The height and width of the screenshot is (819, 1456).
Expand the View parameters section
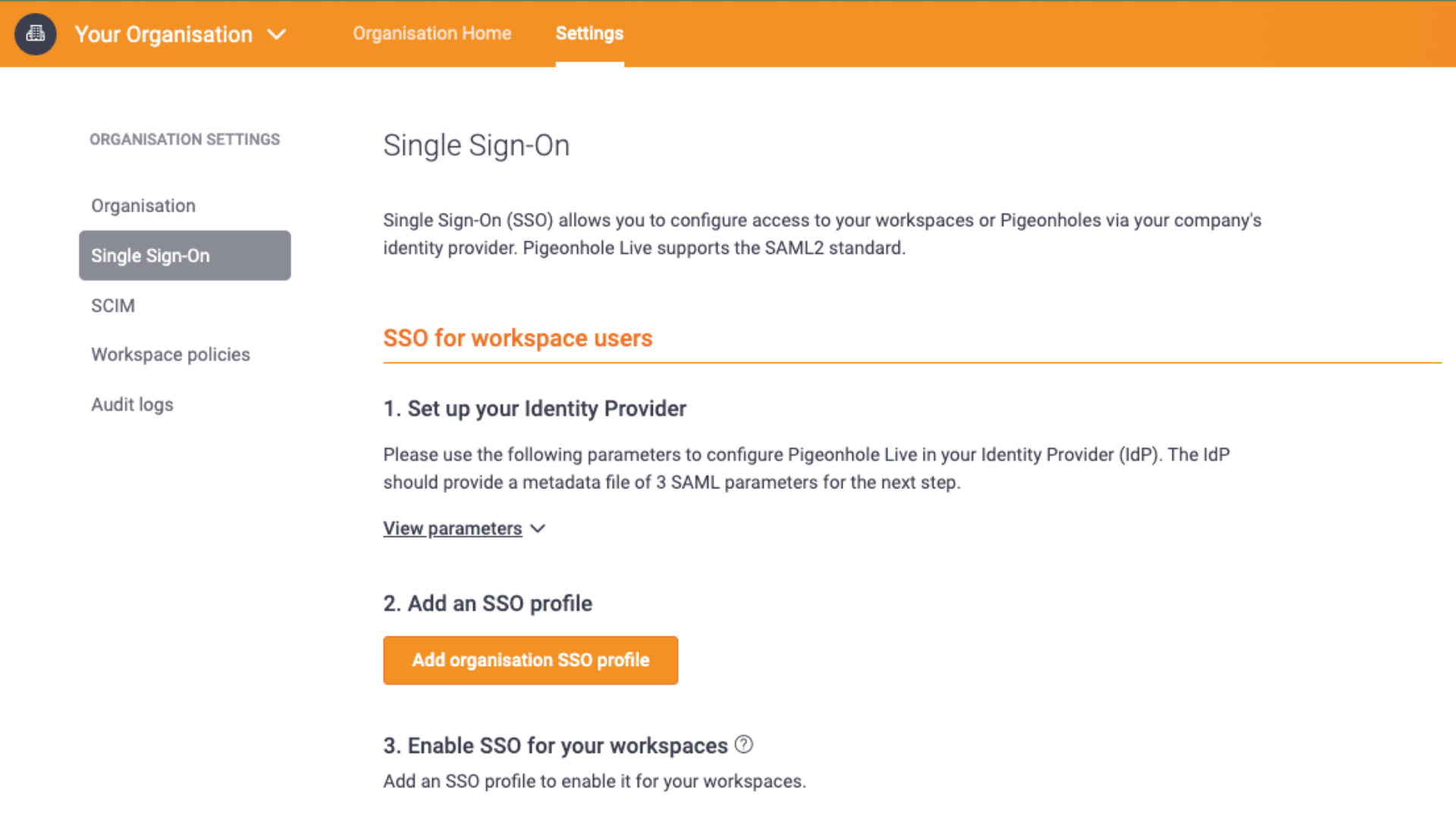[x=452, y=529]
